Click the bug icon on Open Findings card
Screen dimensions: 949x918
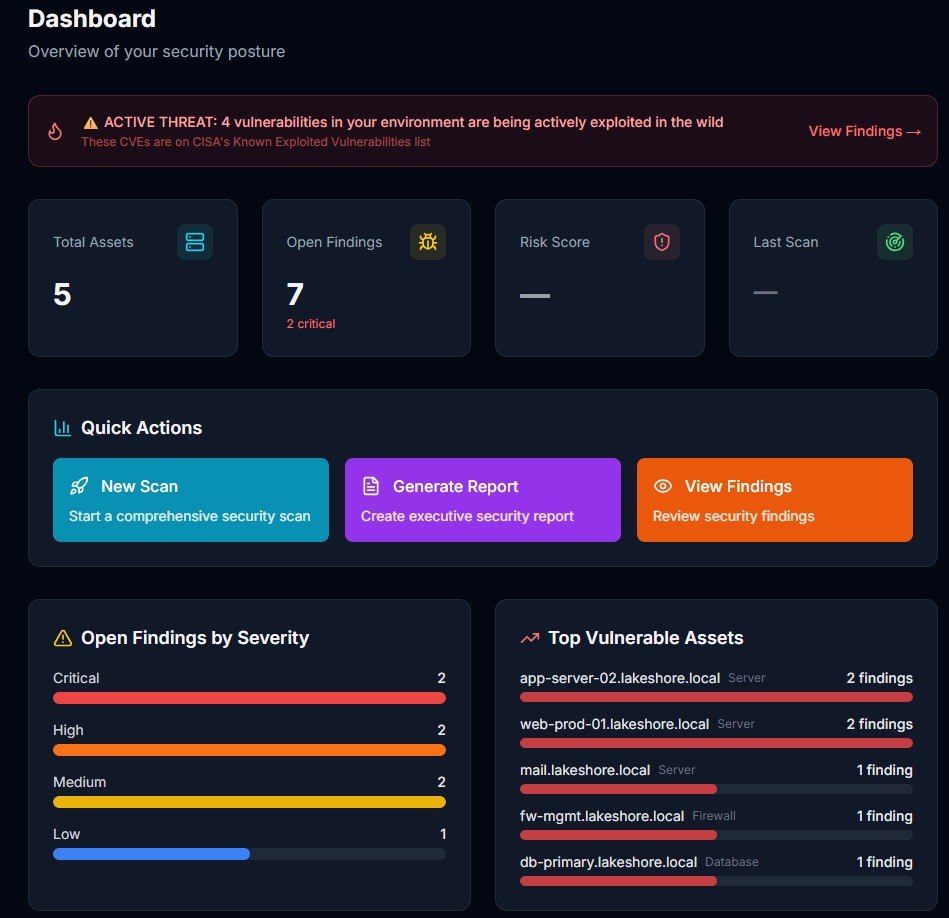(x=428, y=242)
